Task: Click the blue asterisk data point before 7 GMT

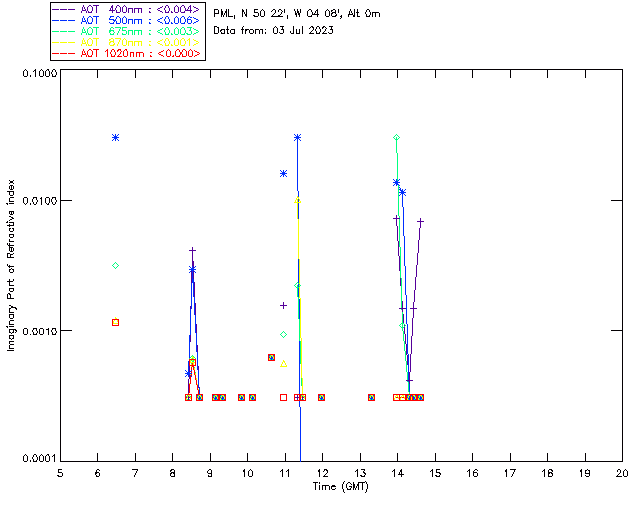Action: [116, 138]
